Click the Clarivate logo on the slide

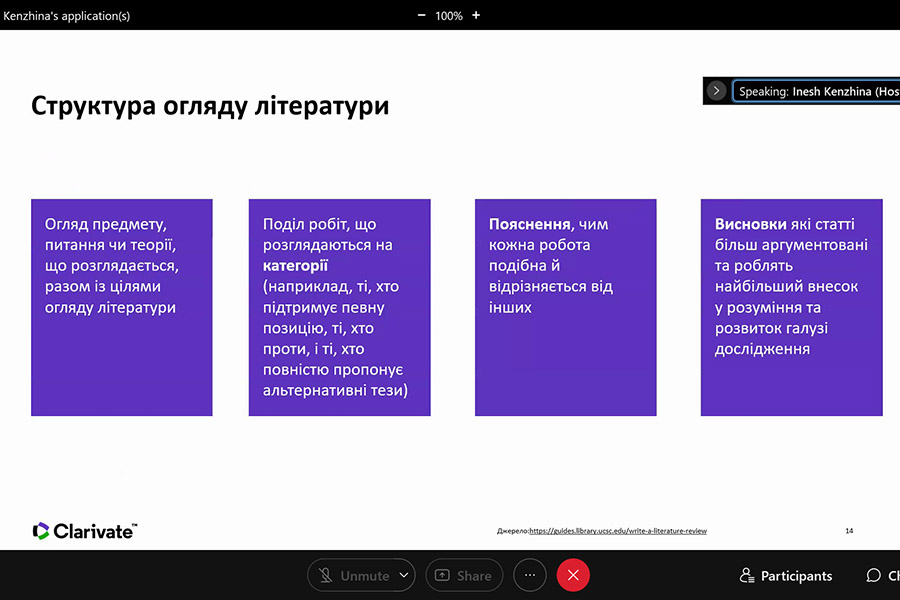84,531
